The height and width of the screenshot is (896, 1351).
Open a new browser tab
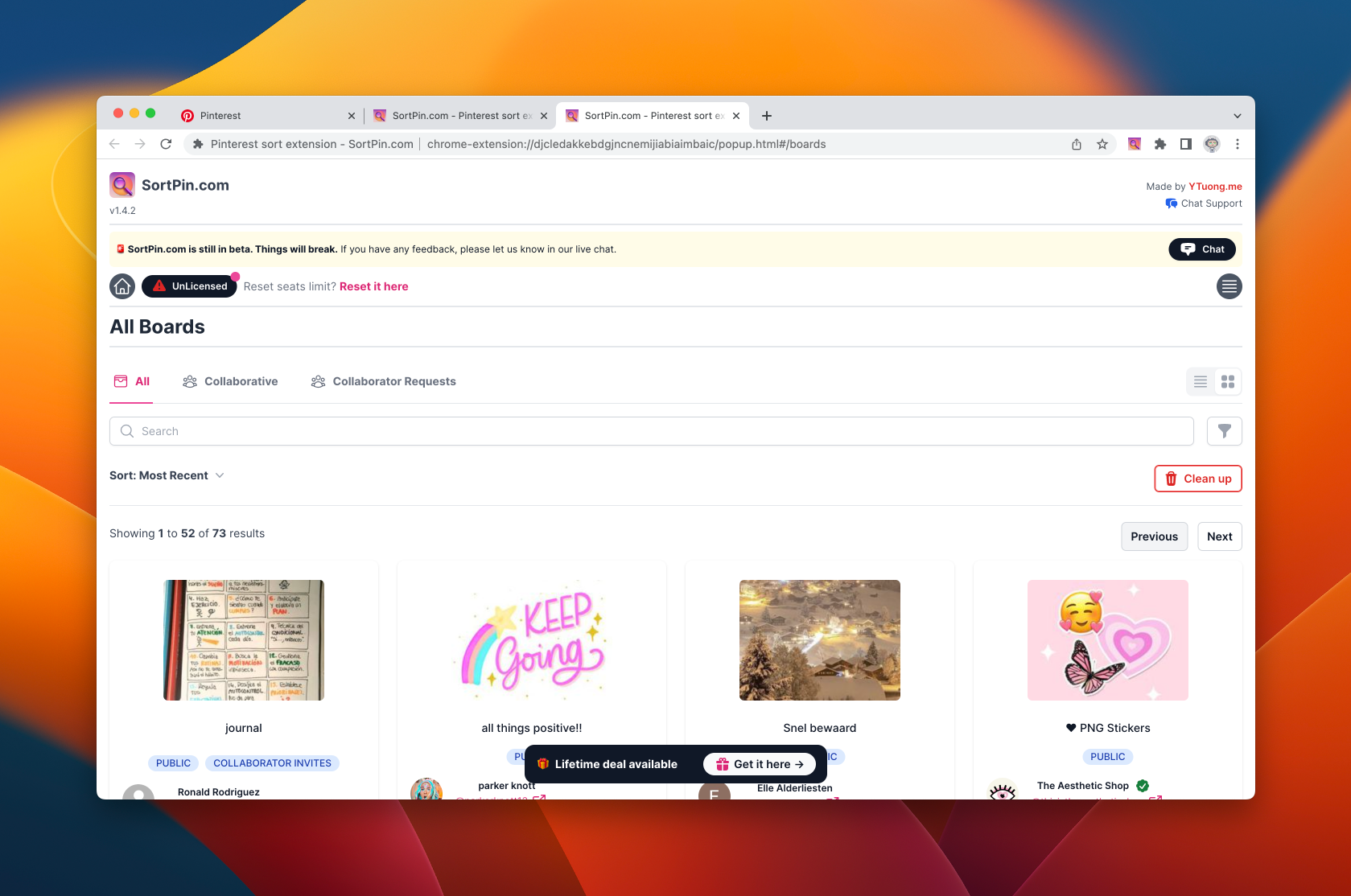pos(767,116)
